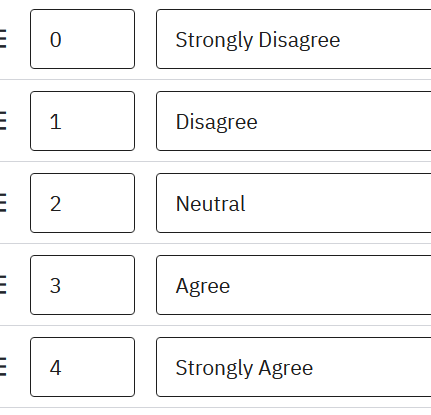This screenshot has height=415, width=431.
Task: Edit the Strongly Disagree label field
Action: [293, 39]
